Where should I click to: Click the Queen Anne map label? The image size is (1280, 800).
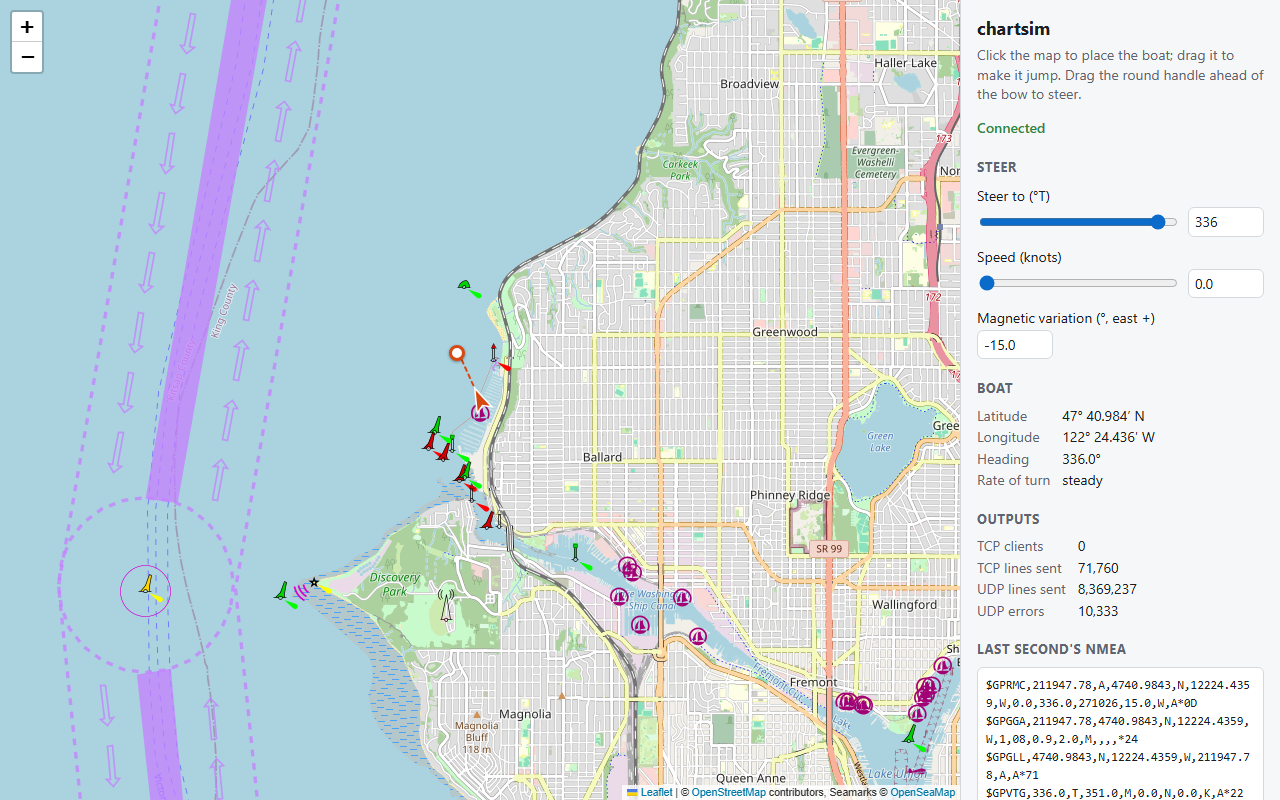tap(749, 778)
